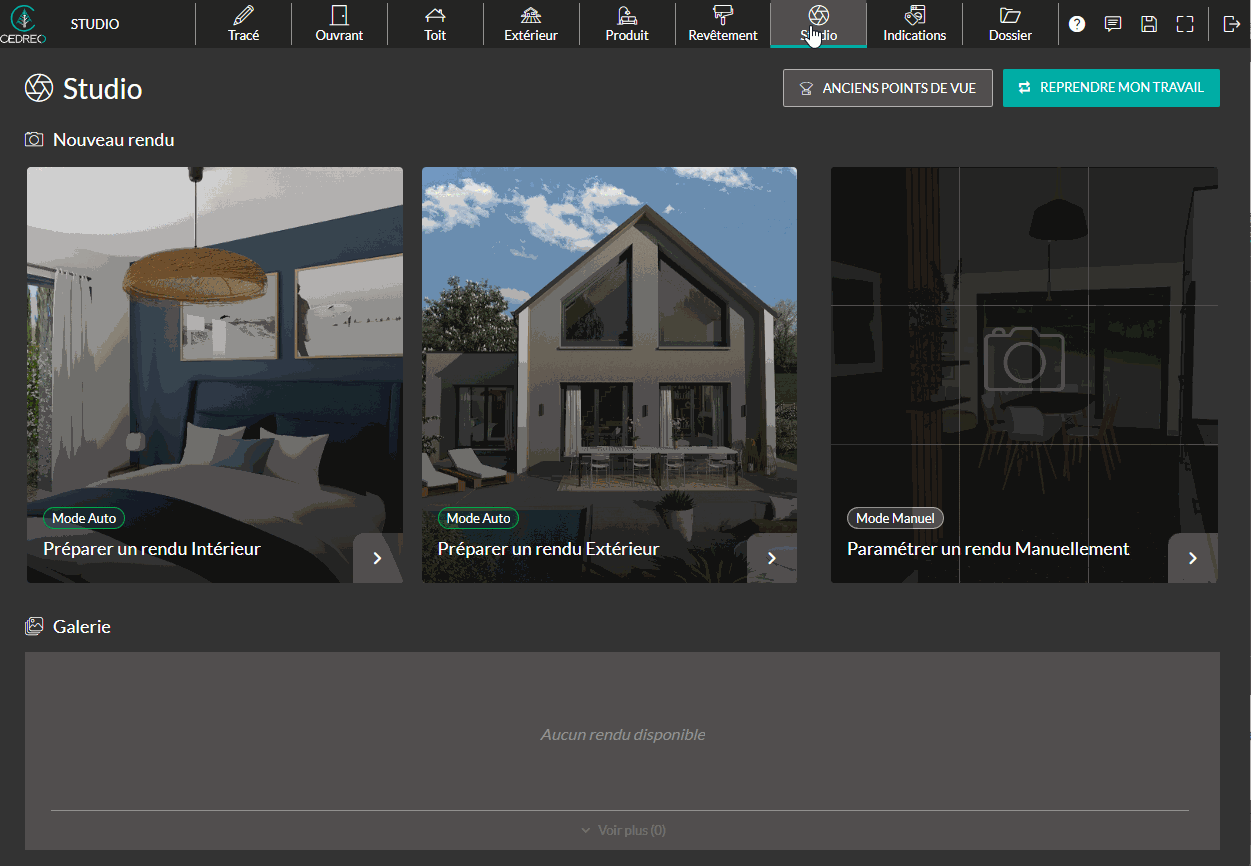Open the Toit roof tab

click(435, 24)
